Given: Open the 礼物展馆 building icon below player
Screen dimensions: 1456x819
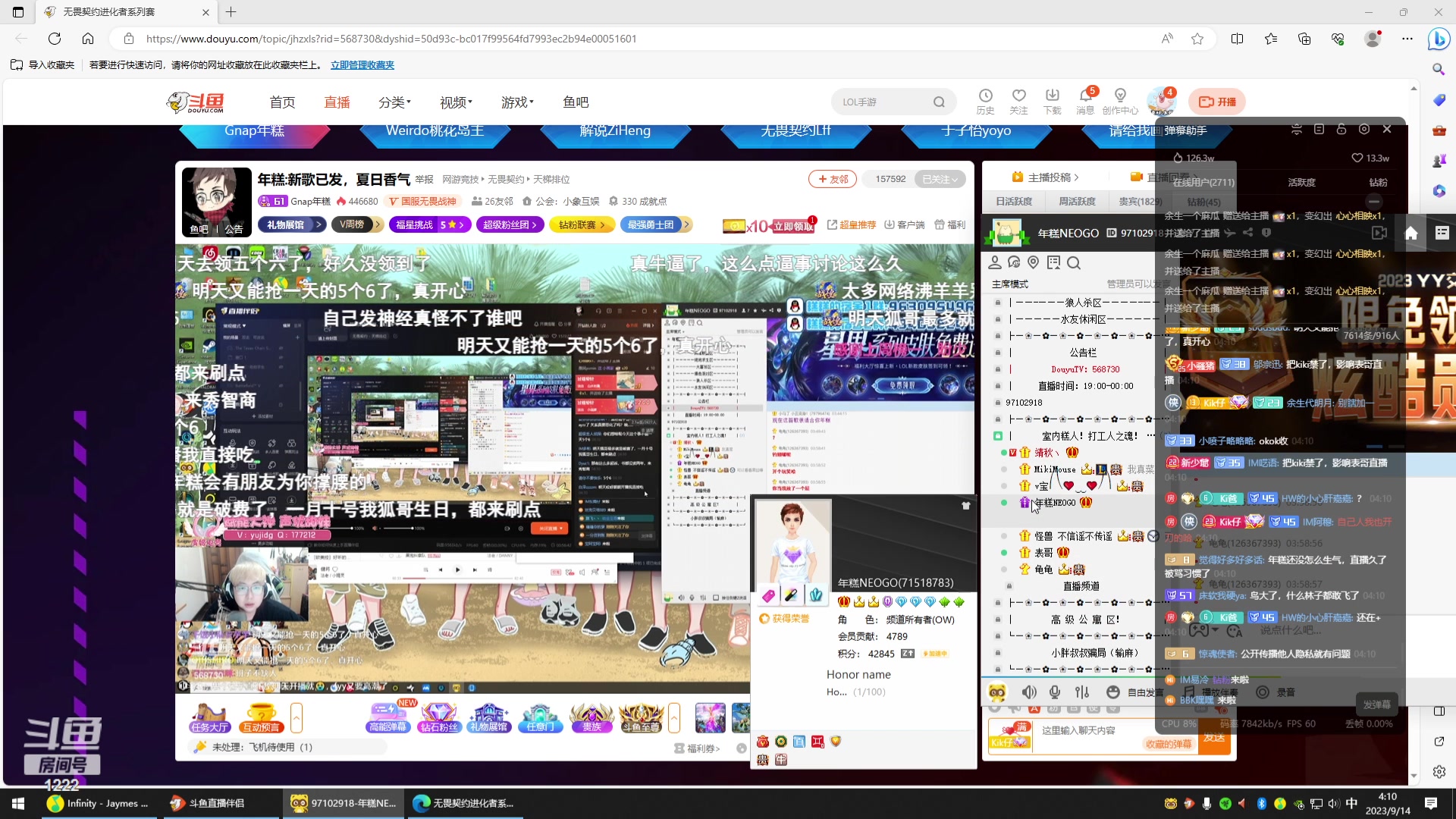Looking at the screenshot, I should [x=489, y=717].
